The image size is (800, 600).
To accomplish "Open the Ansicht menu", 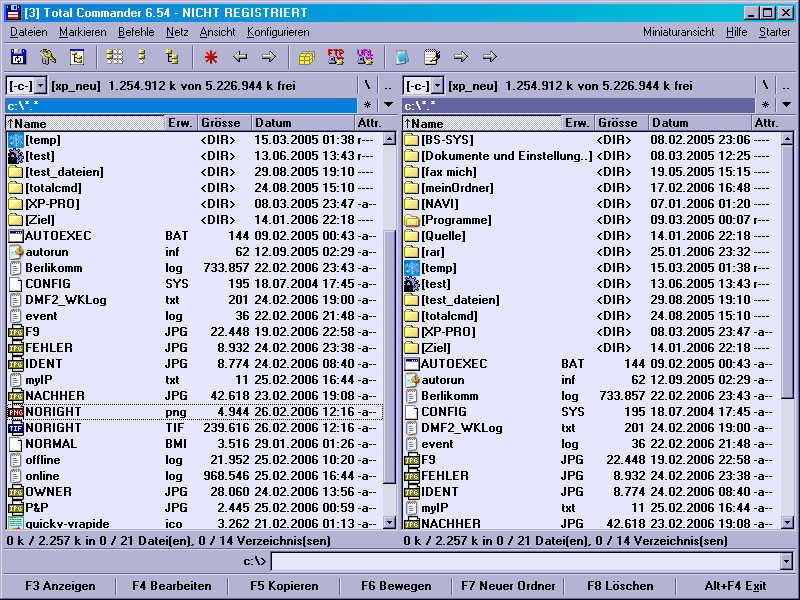I will [217, 32].
